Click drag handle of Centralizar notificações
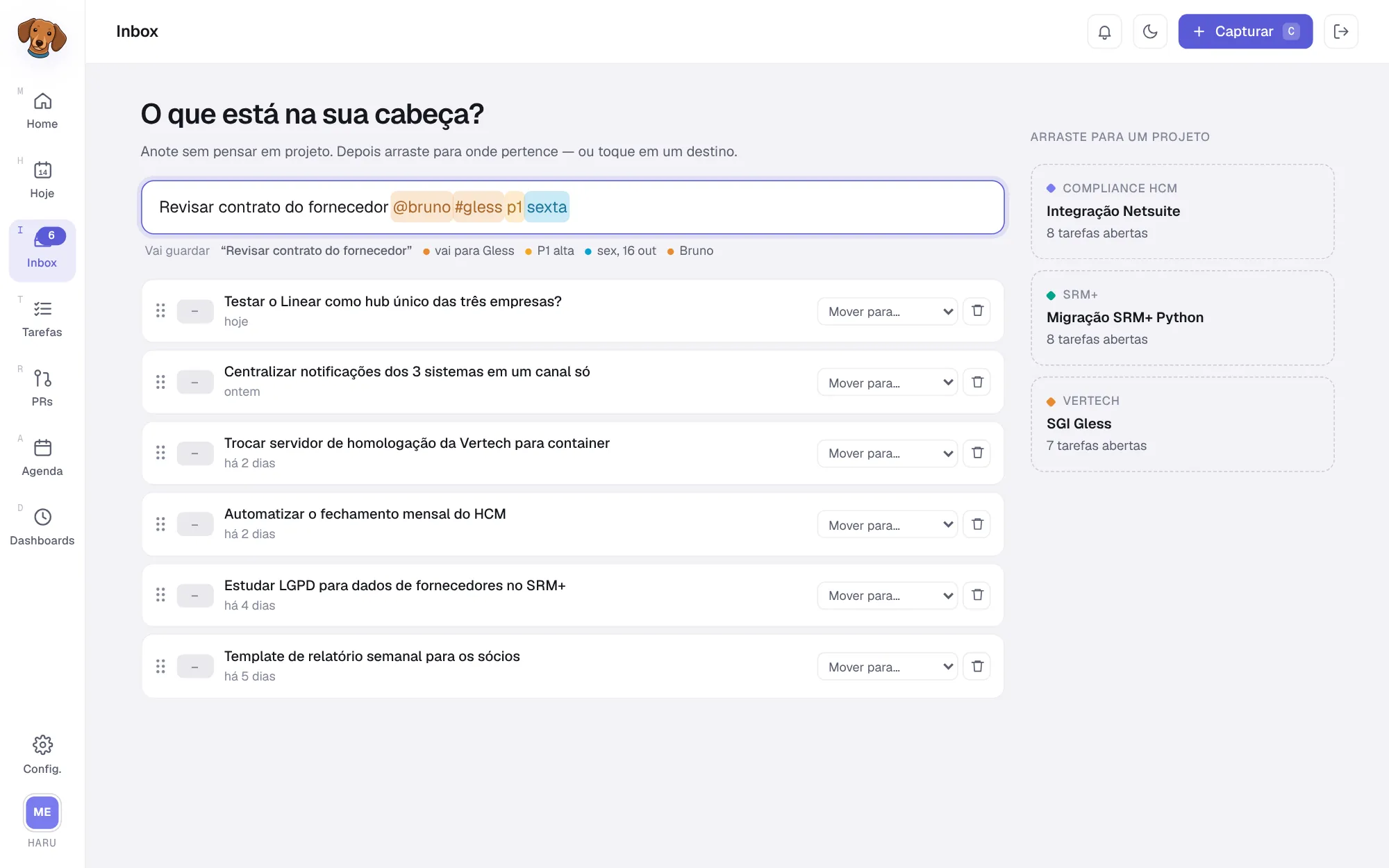 tap(160, 383)
